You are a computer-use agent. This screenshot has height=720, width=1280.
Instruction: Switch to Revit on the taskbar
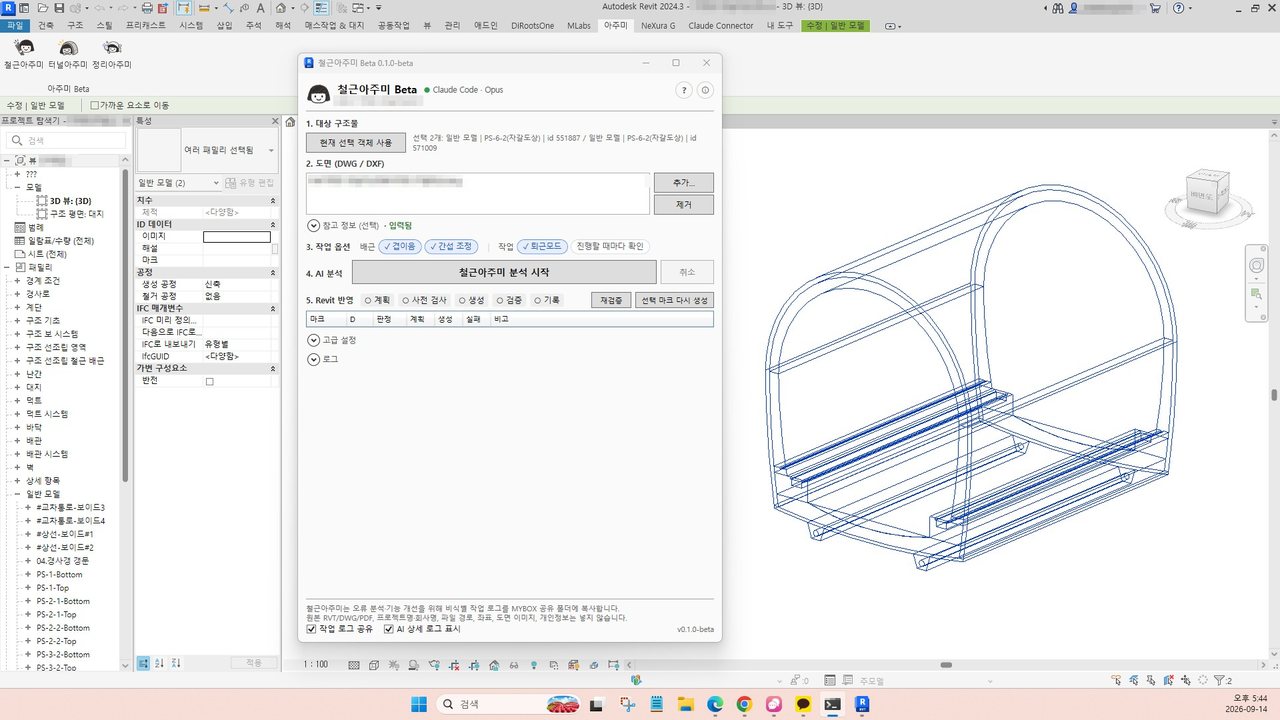[x=861, y=704]
